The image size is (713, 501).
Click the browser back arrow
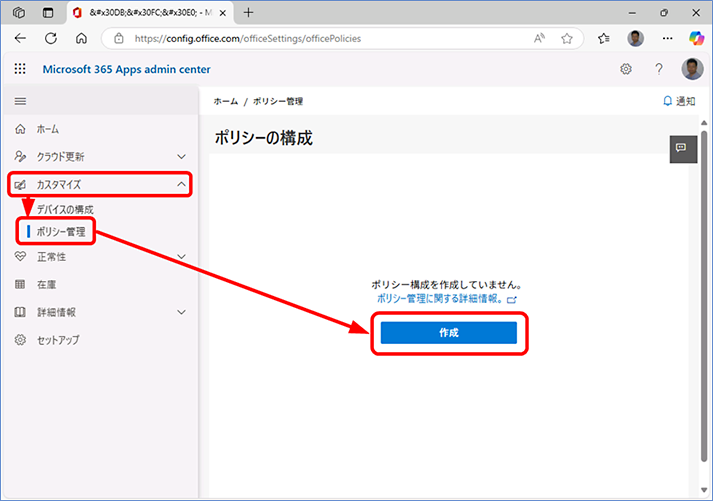(x=20, y=38)
